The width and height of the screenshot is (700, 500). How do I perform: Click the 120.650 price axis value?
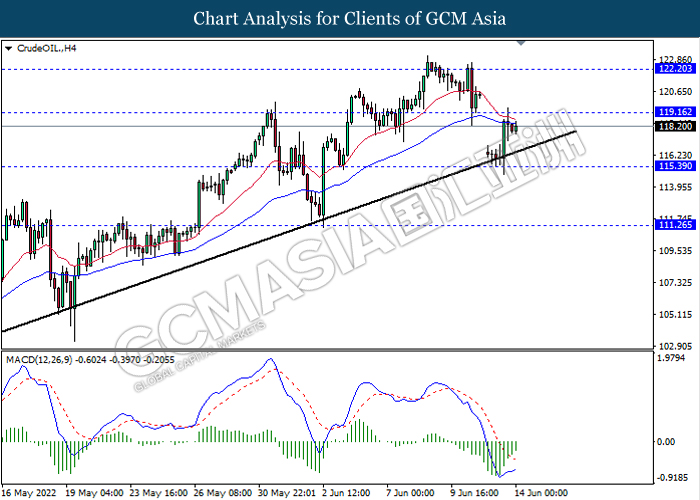coord(675,92)
